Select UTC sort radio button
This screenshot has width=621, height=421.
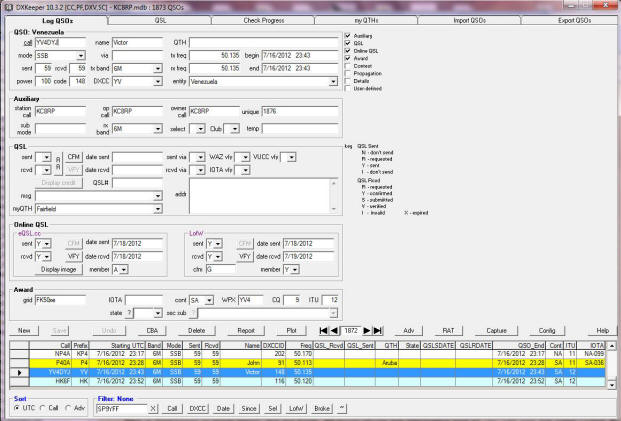(x=17, y=408)
